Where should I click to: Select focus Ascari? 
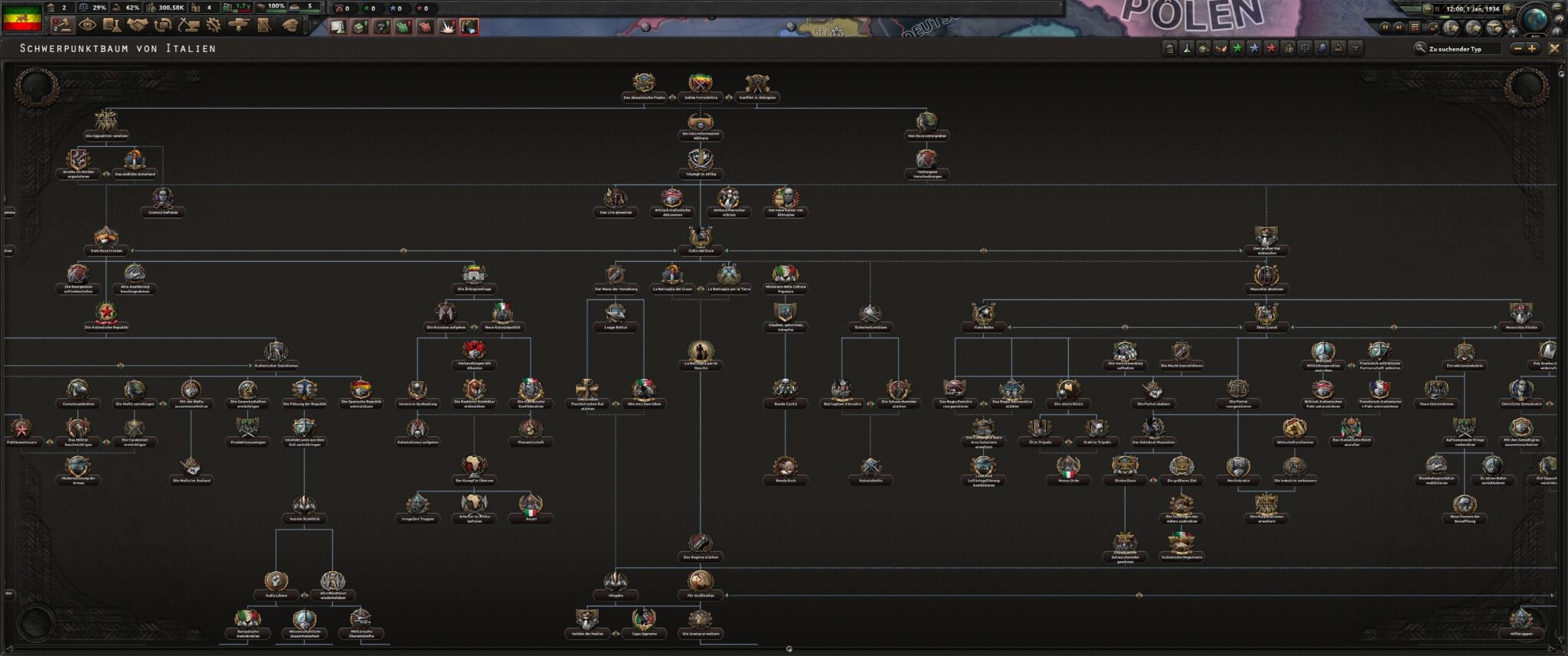coord(531,508)
